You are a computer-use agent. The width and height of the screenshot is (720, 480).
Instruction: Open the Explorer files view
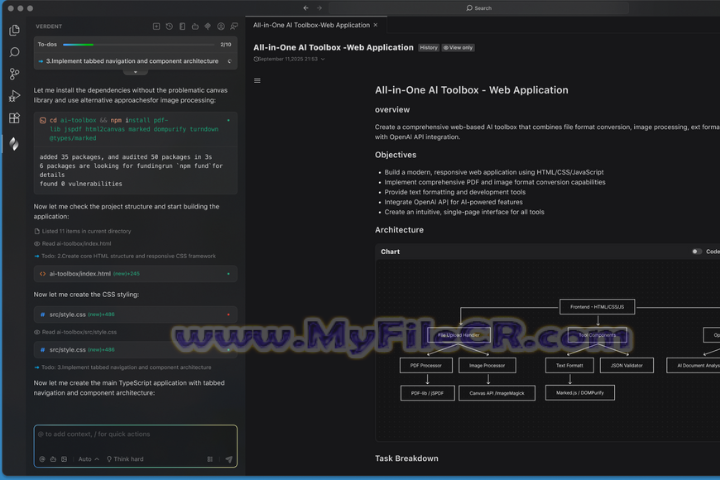[14, 30]
